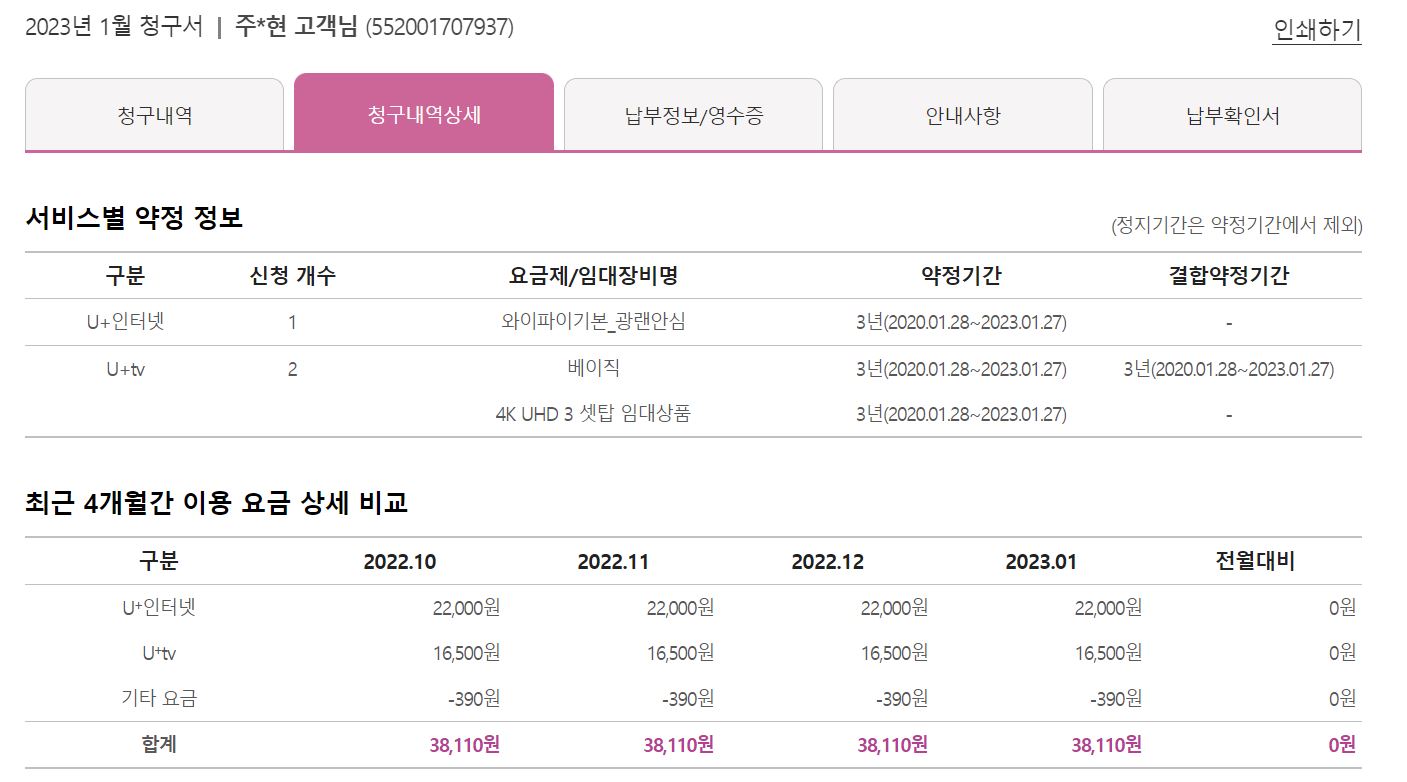Screen dimensions: 1407x782
Task: Go to the 안내사항 tab
Action: [x=962, y=115]
